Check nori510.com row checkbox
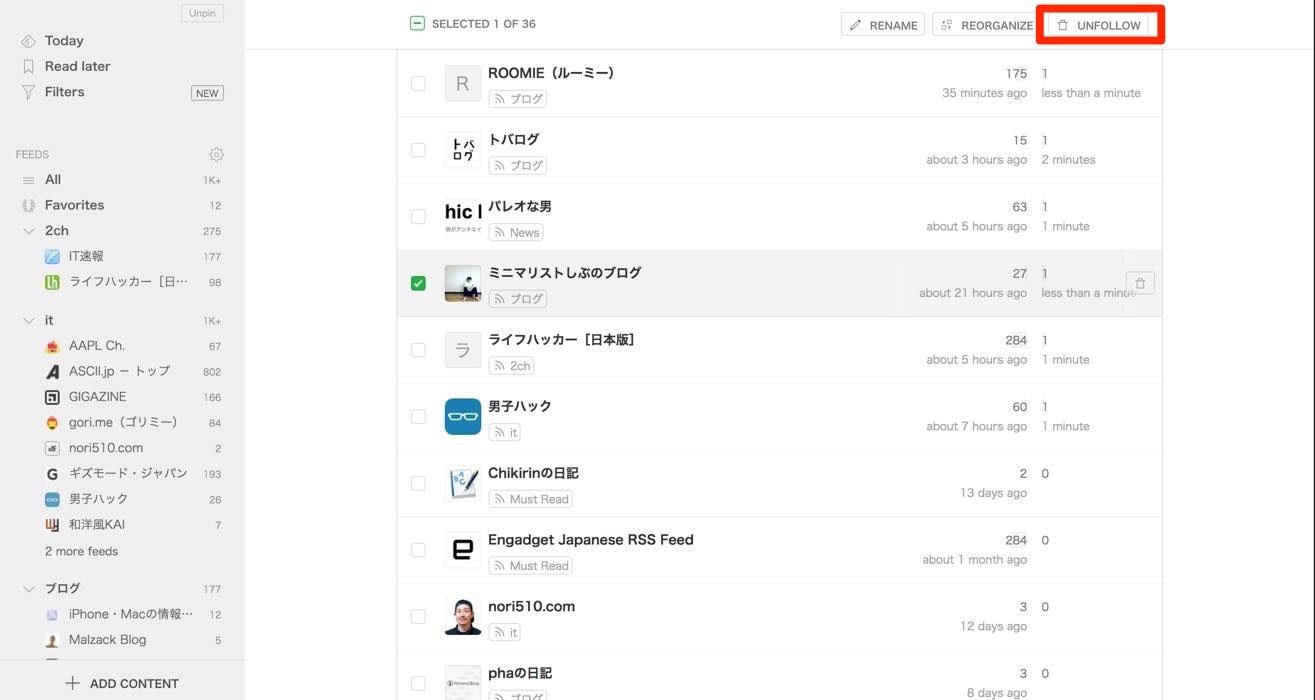1315x700 pixels. coord(418,616)
